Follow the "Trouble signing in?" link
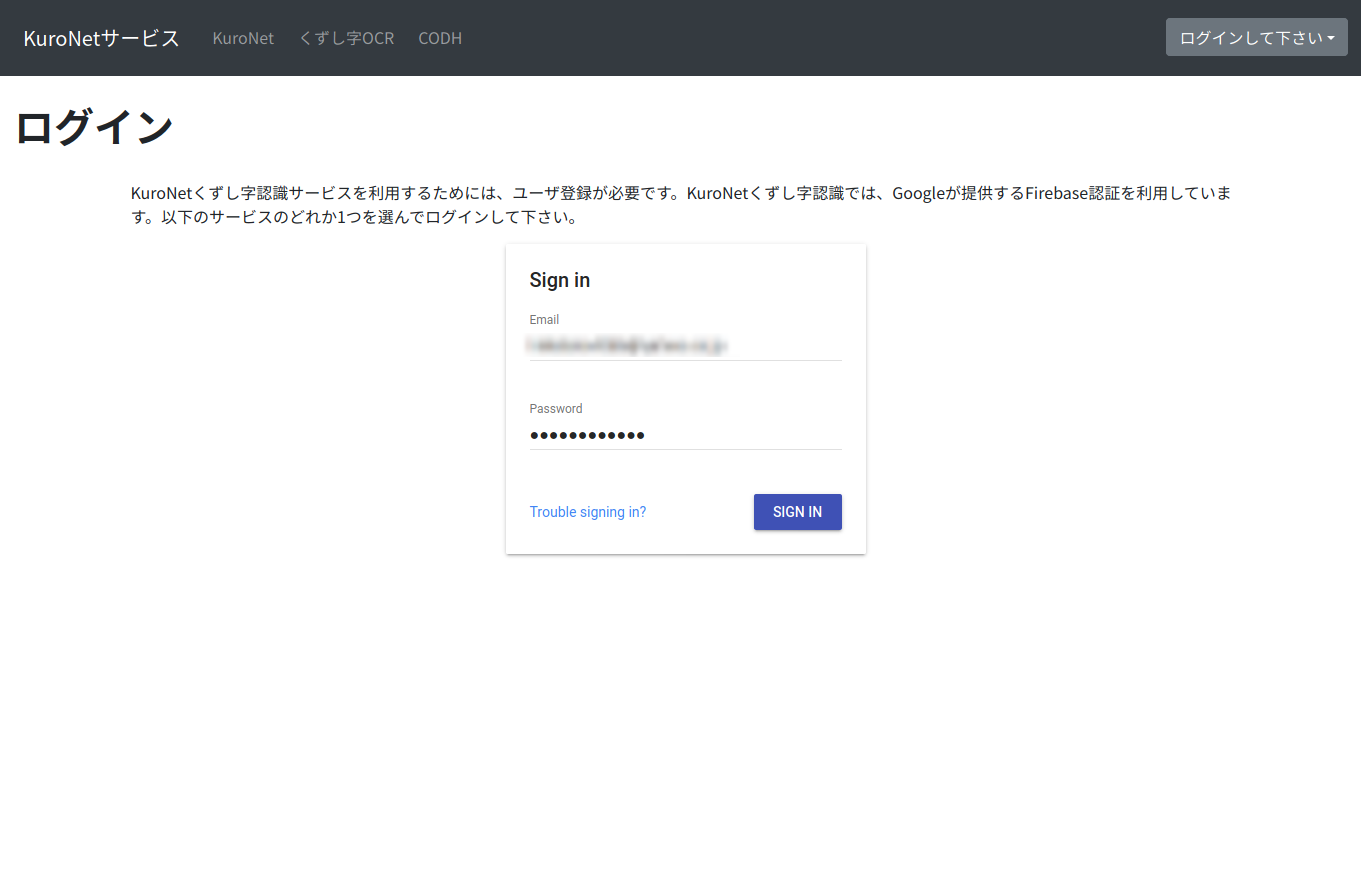This screenshot has height=874, width=1361. click(x=588, y=511)
